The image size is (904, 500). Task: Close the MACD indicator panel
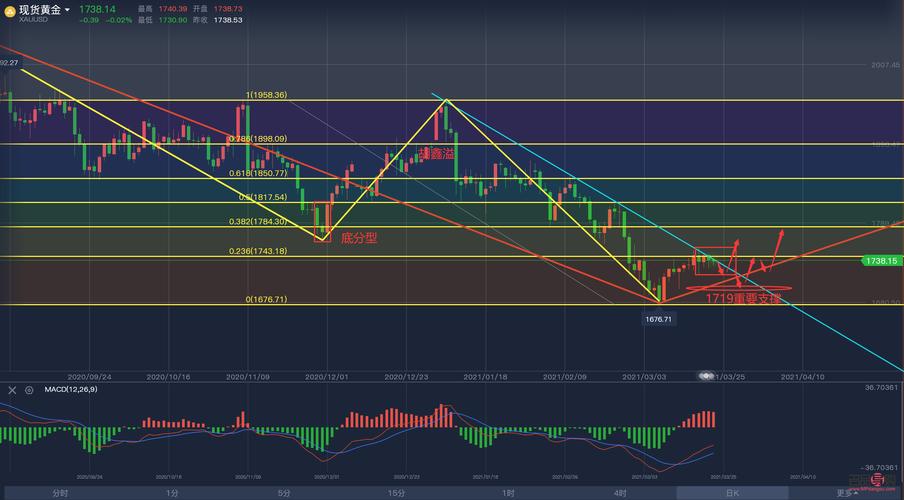pos(13,389)
